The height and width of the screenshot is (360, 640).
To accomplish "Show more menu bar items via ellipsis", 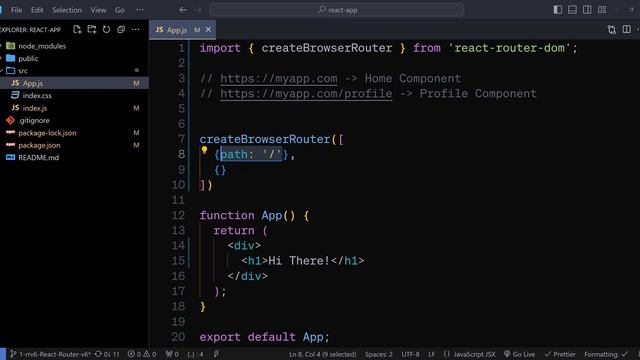I will coord(140,10).
